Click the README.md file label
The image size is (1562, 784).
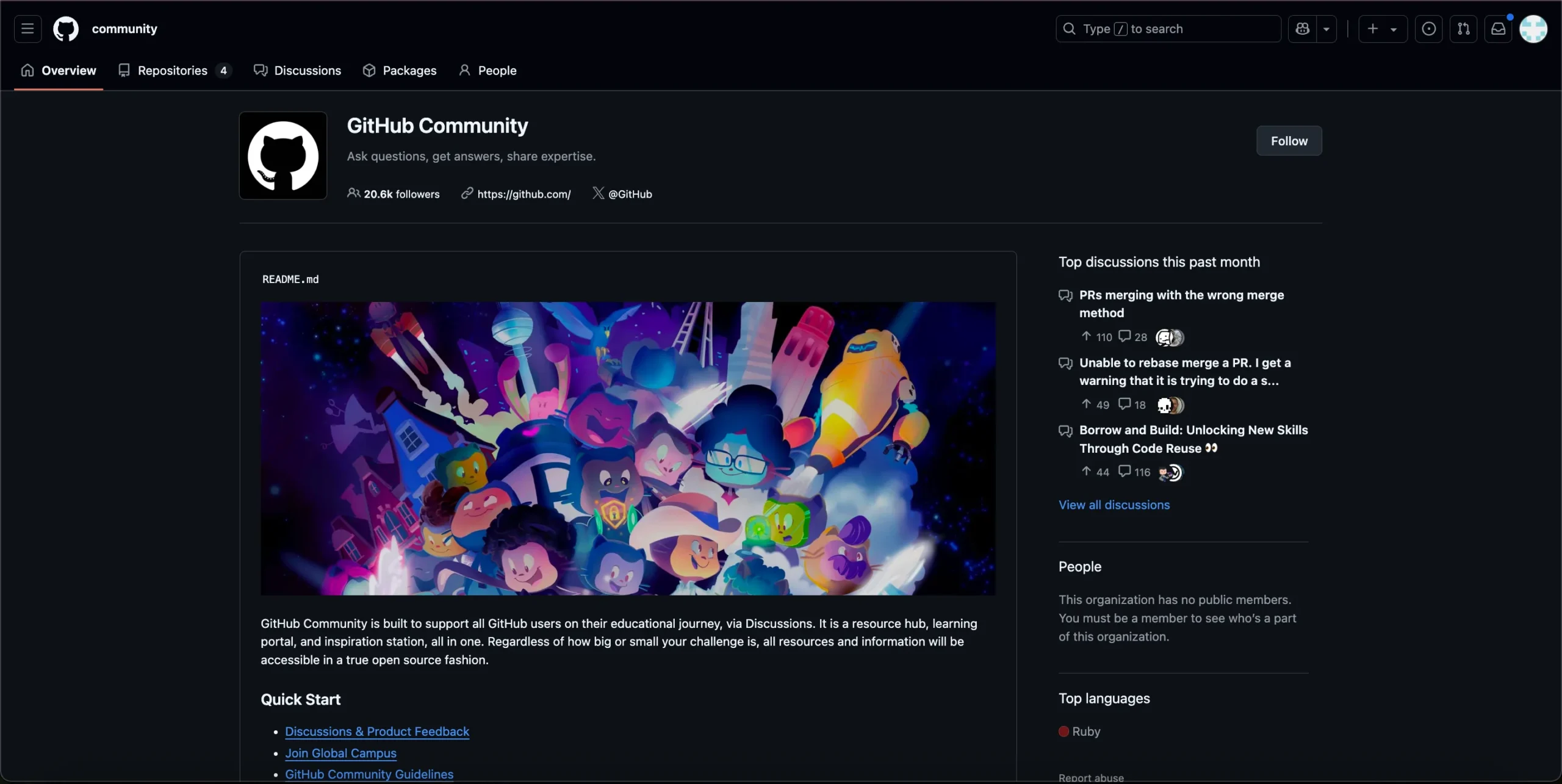(x=290, y=279)
